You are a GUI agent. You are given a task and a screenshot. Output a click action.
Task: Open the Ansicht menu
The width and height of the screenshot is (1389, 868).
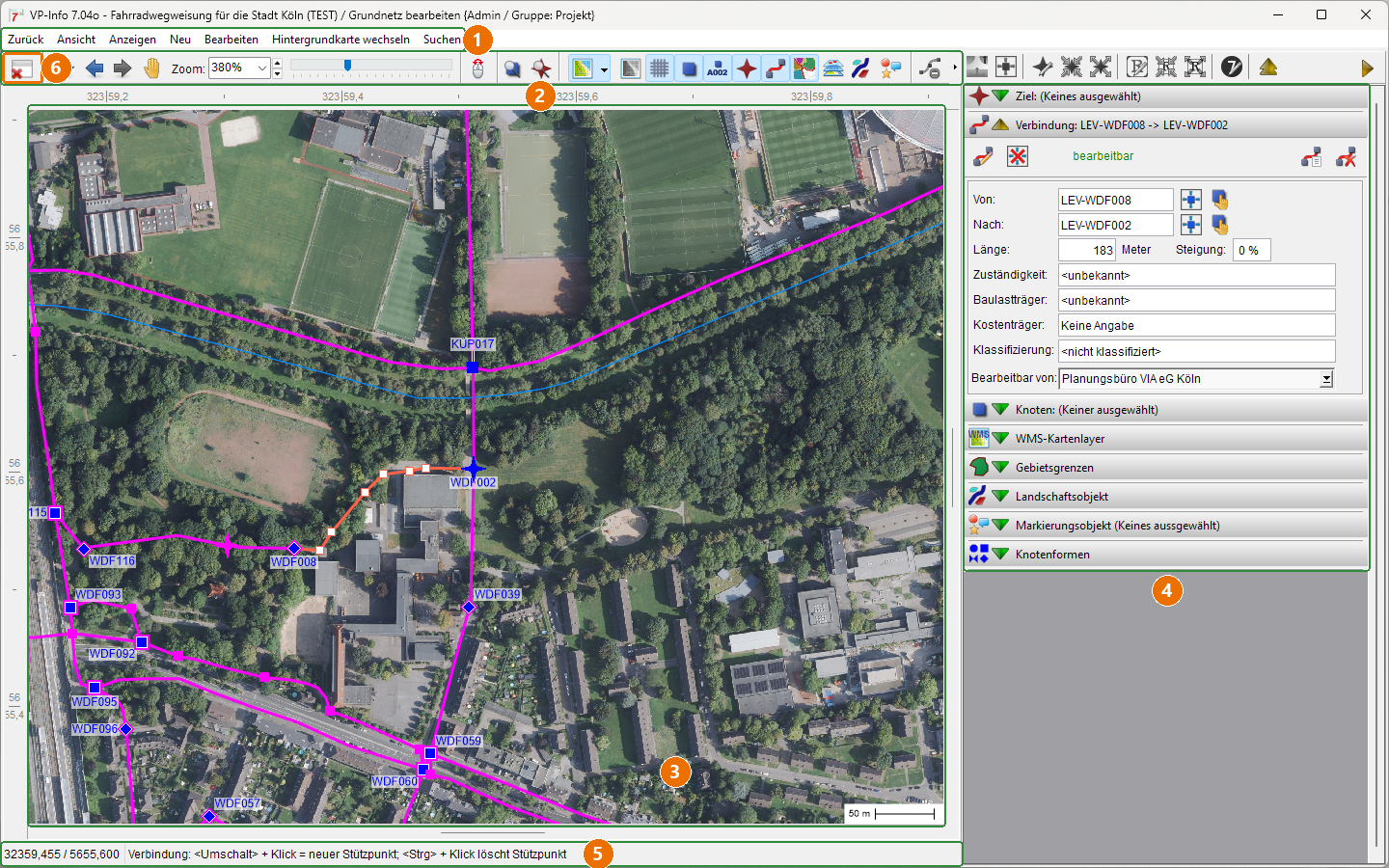[76, 40]
